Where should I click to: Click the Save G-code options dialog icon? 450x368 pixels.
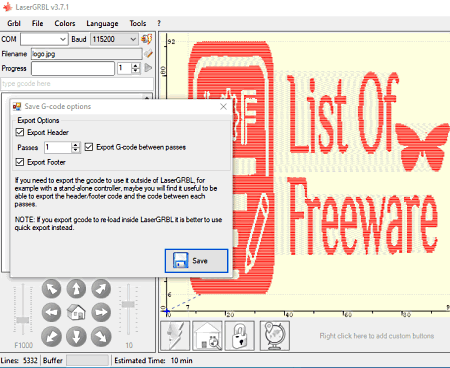click(x=17, y=106)
